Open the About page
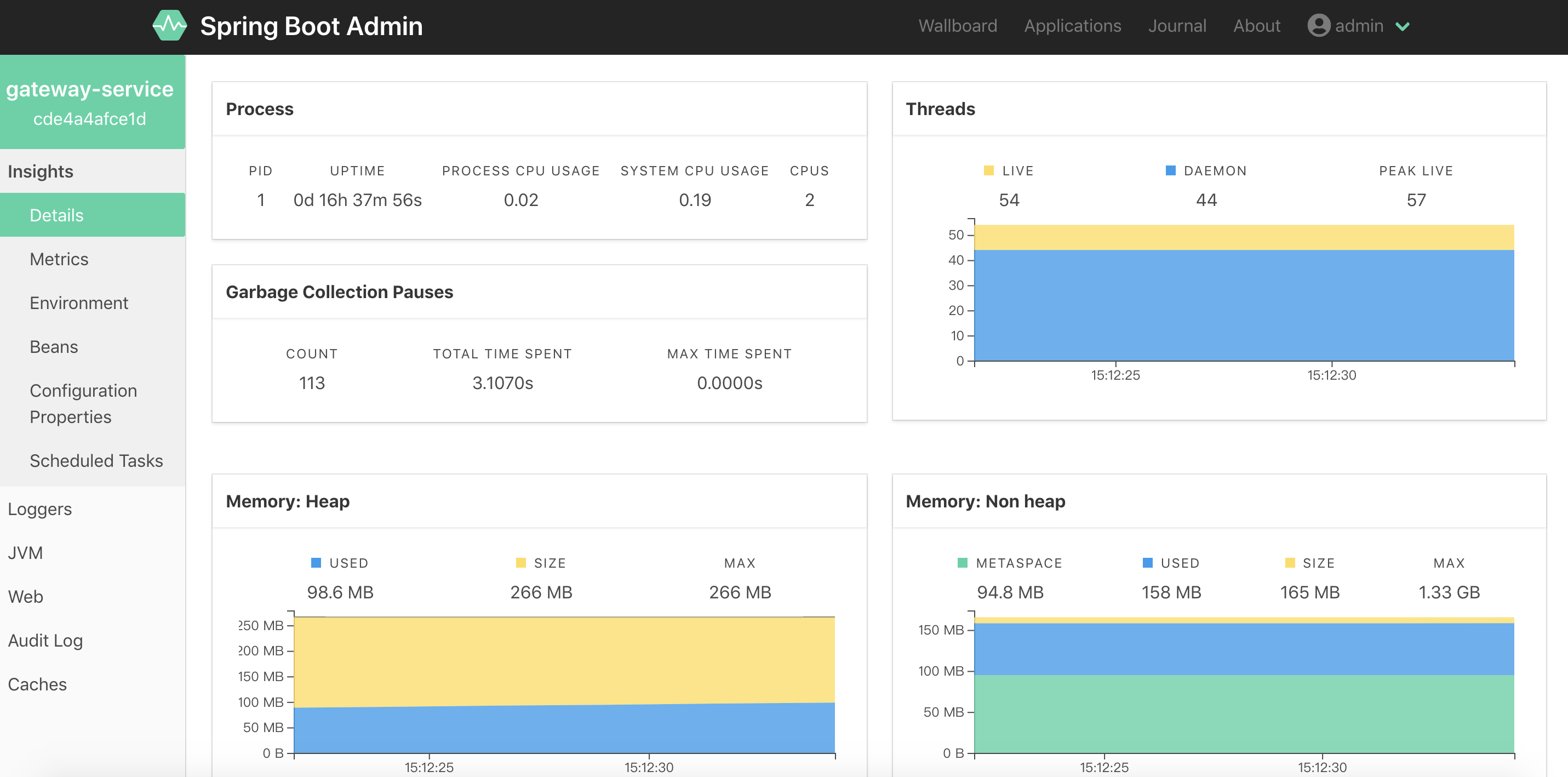Screen dimensions: 1568x777 tap(1256, 26)
